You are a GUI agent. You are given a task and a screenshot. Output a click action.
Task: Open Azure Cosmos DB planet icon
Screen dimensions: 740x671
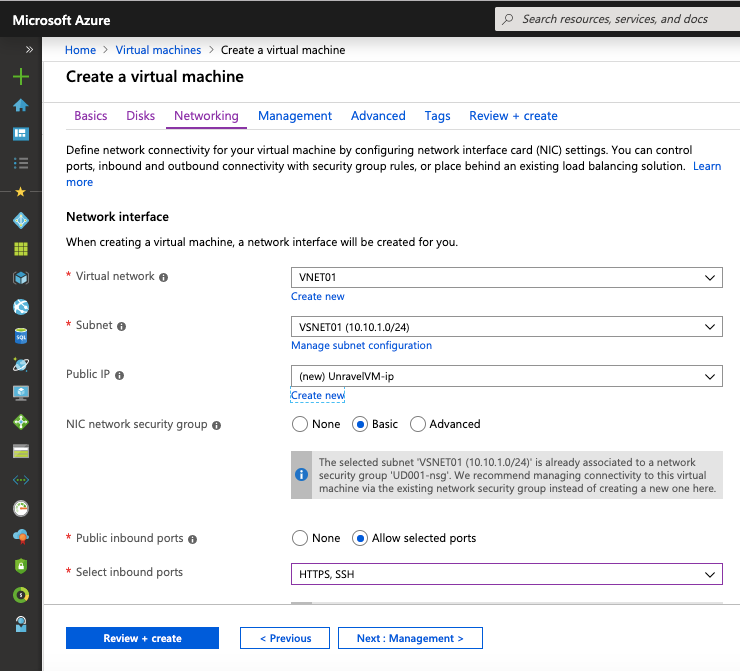(x=21, y=364)
